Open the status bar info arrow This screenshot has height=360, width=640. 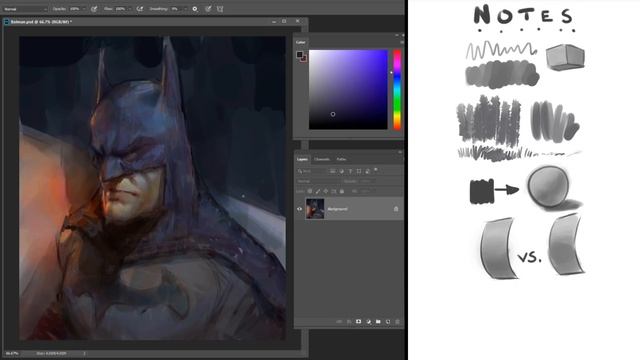pos(84,353)
